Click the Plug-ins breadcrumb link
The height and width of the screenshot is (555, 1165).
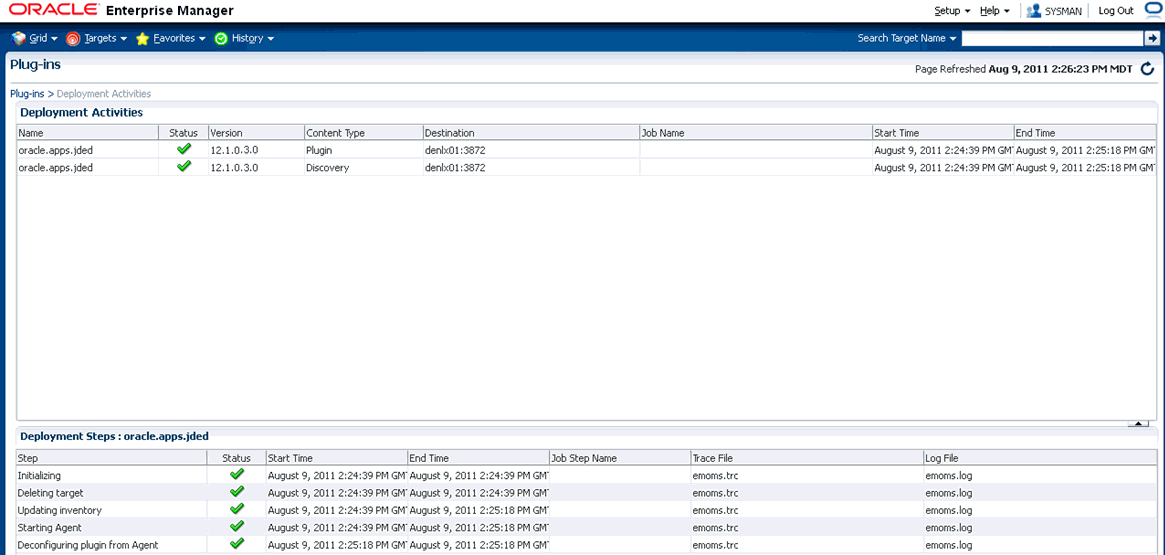point(27,94)
